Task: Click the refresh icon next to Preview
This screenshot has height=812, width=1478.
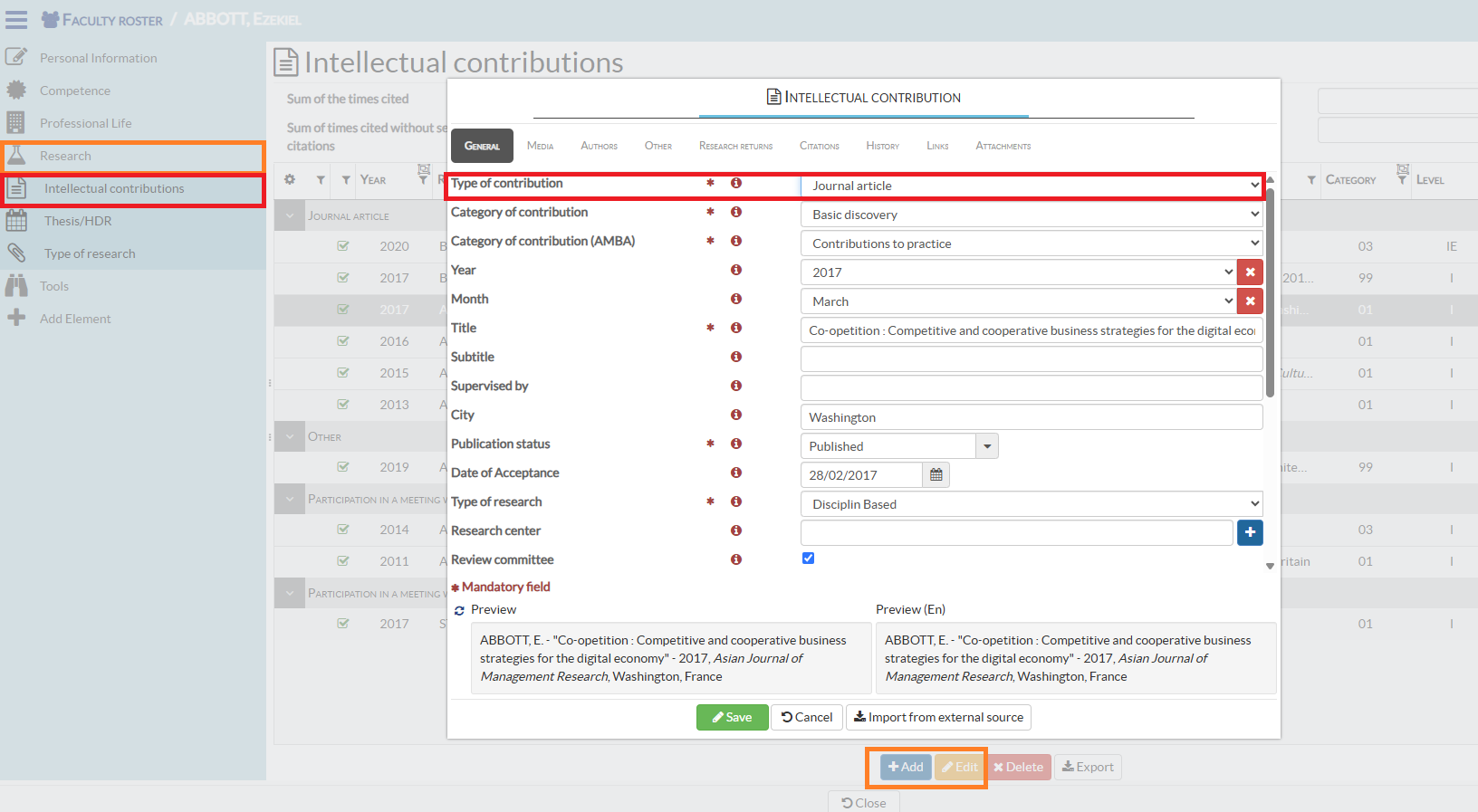Action: click(459, 611)
